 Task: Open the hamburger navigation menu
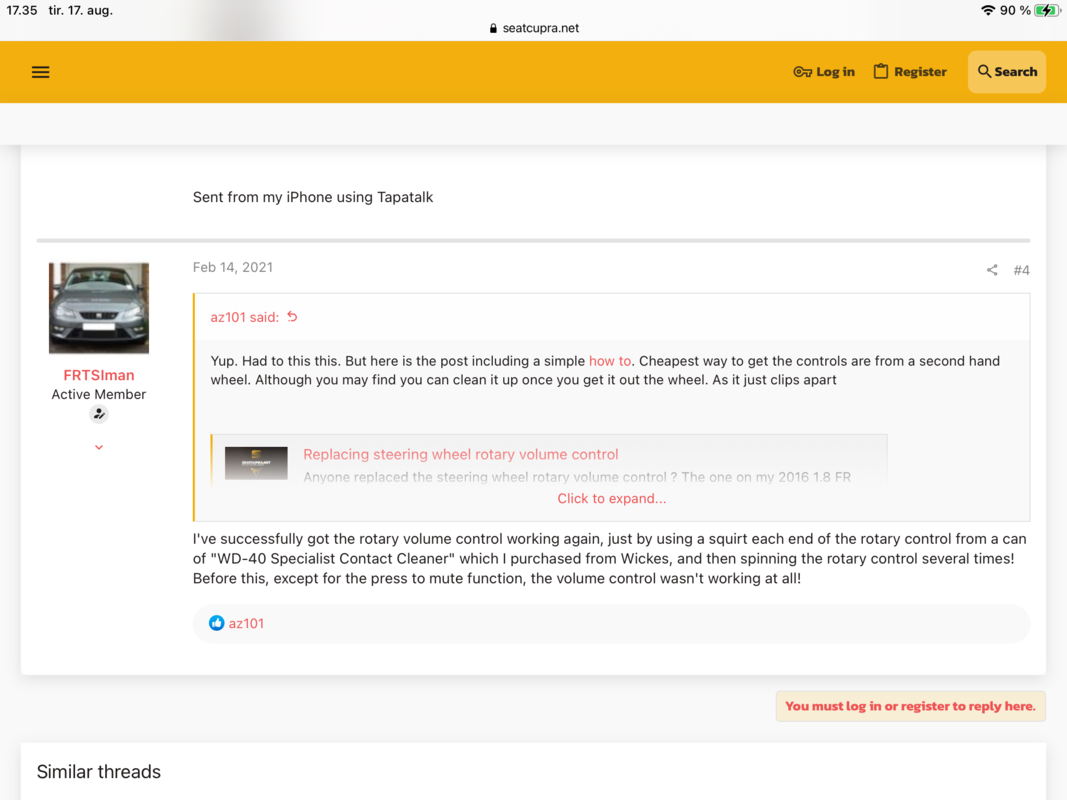point(40,72)
